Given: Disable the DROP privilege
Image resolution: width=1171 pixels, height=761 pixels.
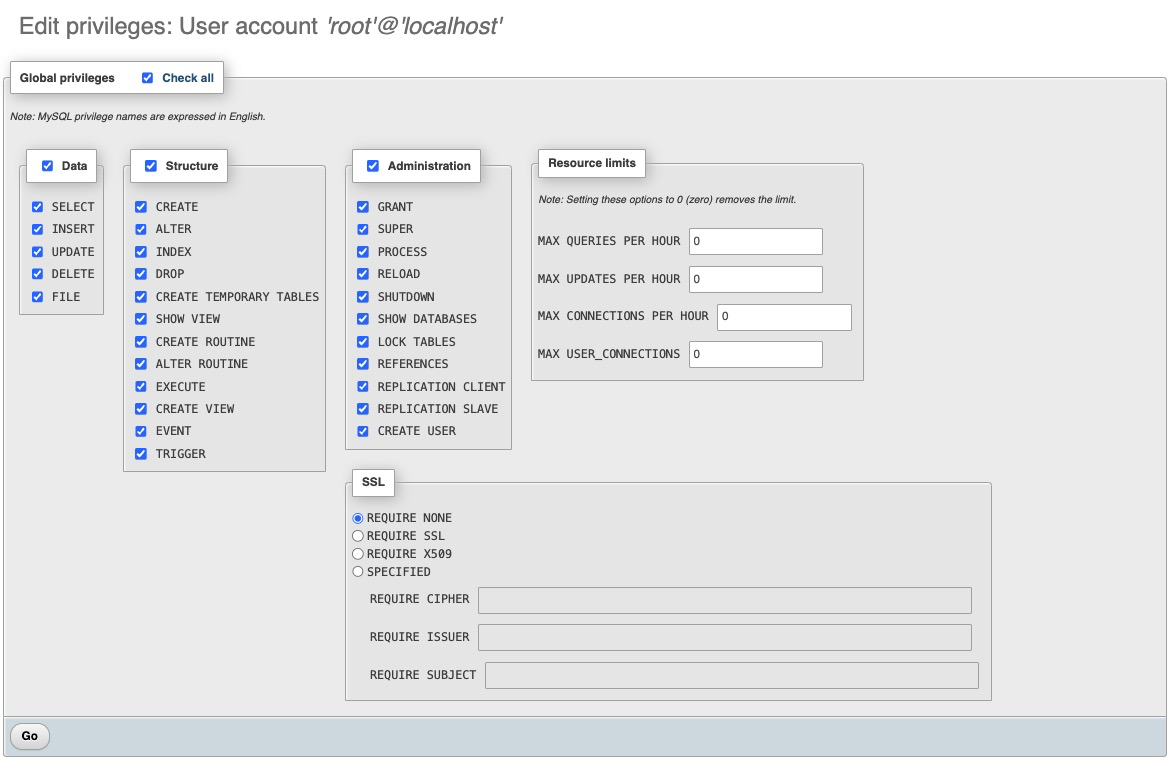Looking at the screenshot, I should (142, 274).
